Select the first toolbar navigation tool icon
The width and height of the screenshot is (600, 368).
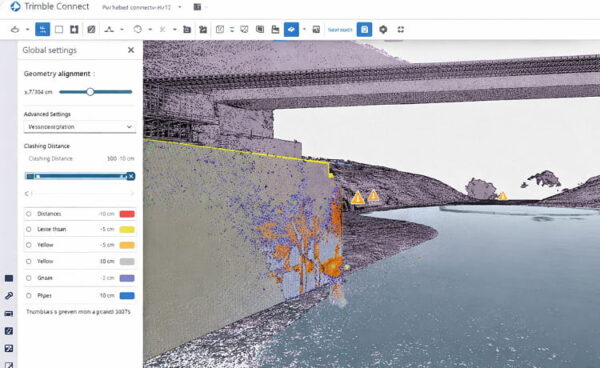(x=15, y=29)
